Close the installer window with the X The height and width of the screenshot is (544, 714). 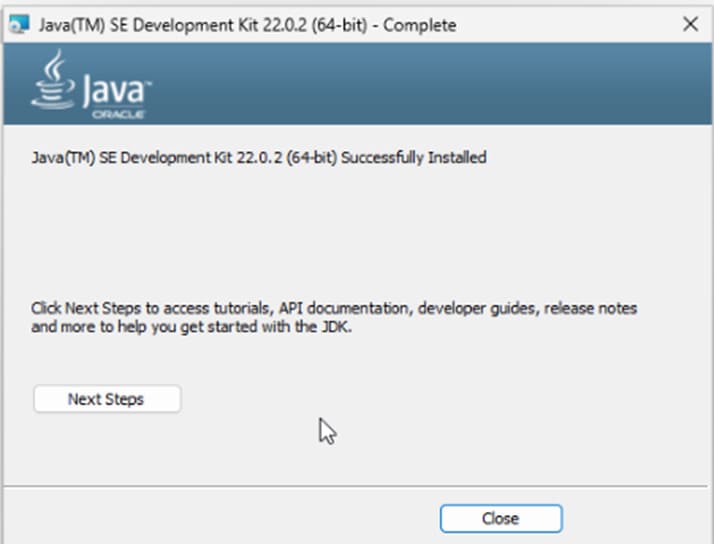point(689,24)
